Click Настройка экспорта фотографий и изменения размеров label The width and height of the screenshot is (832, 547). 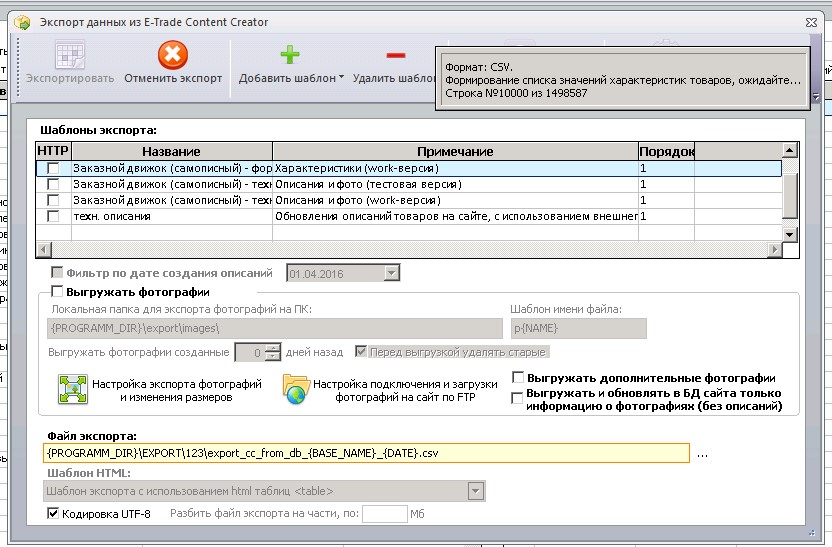[x=177, y=390]
